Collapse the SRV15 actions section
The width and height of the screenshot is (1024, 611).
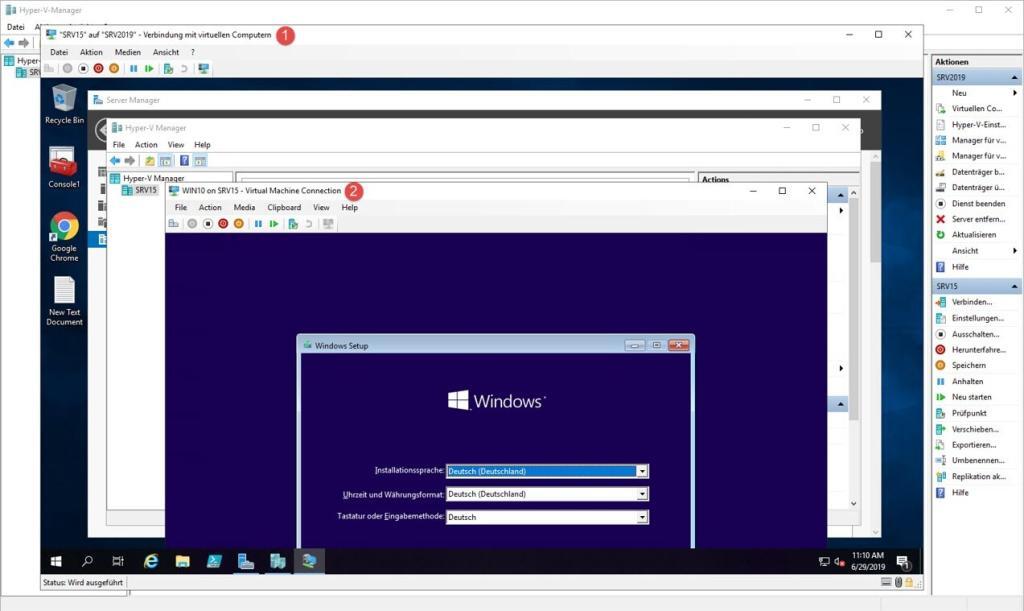pos(1014,286)
